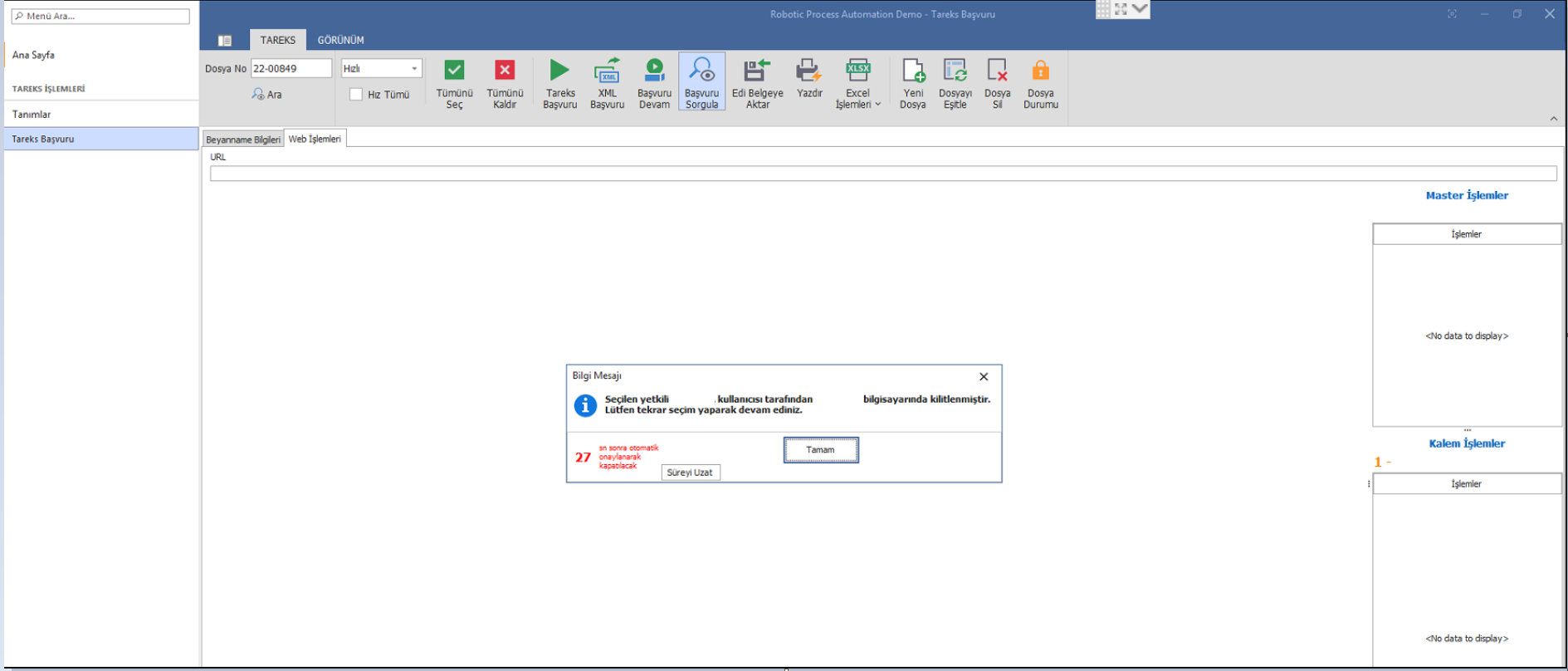The image size is (1568, 671).
Task: Collapse the ribbon using the chevron arrow
Action: tap(1553, 119)
